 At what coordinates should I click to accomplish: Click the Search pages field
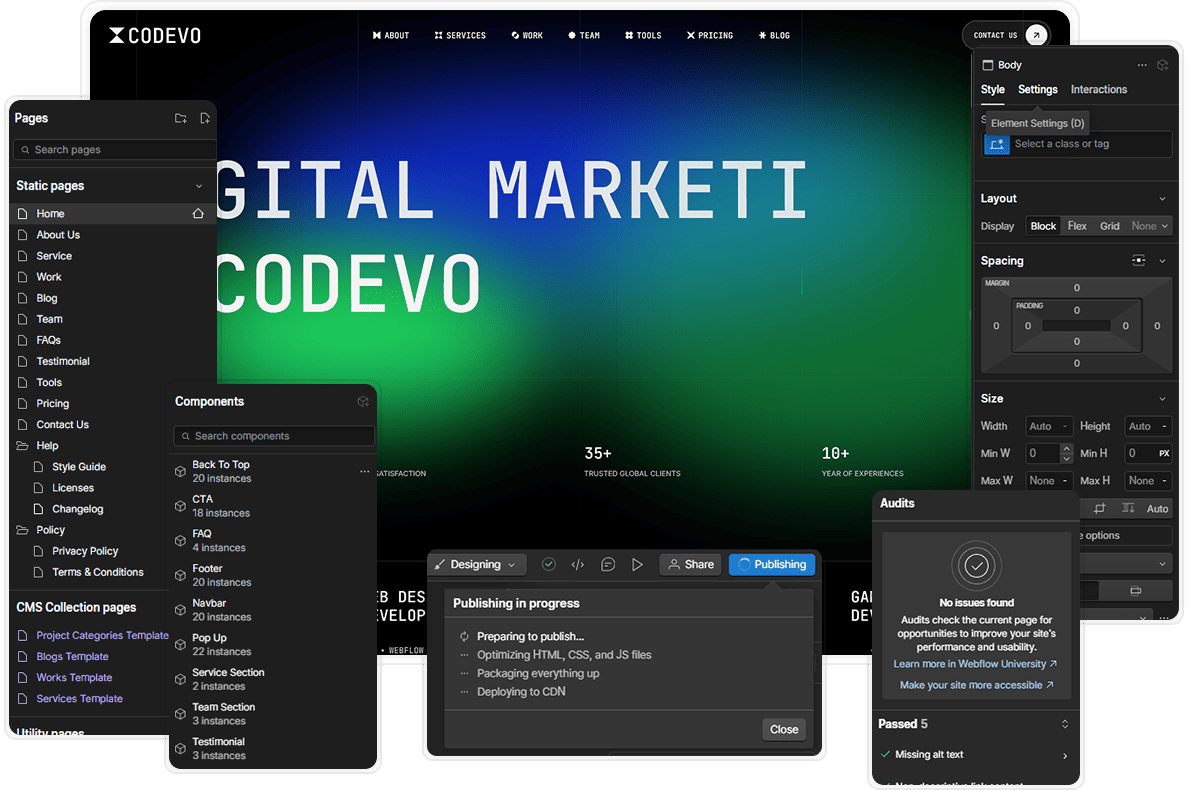pyautogui.click(x=115, y=150)
